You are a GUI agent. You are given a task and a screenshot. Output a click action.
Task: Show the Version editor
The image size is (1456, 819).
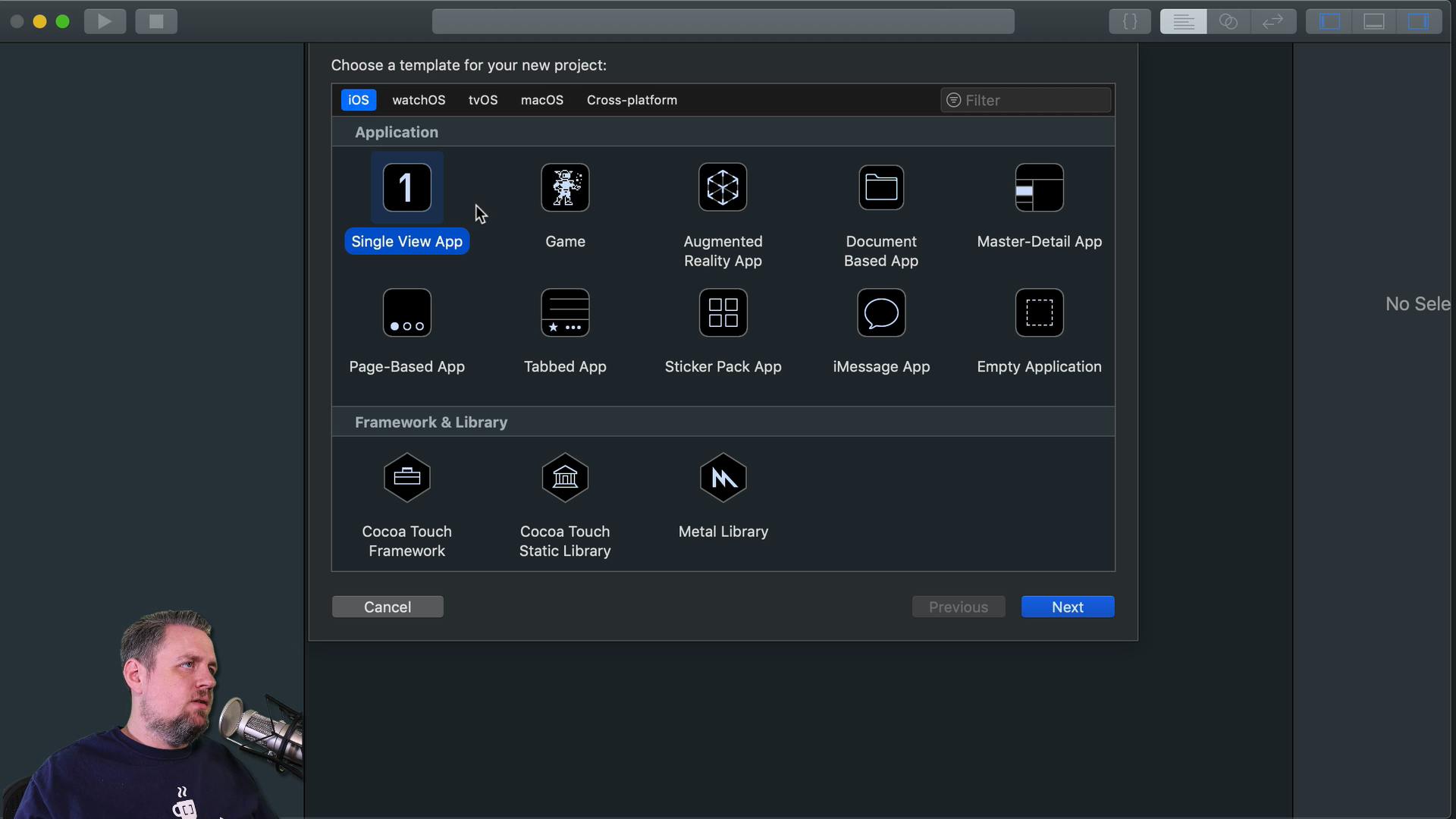[x=1272, y=21]
